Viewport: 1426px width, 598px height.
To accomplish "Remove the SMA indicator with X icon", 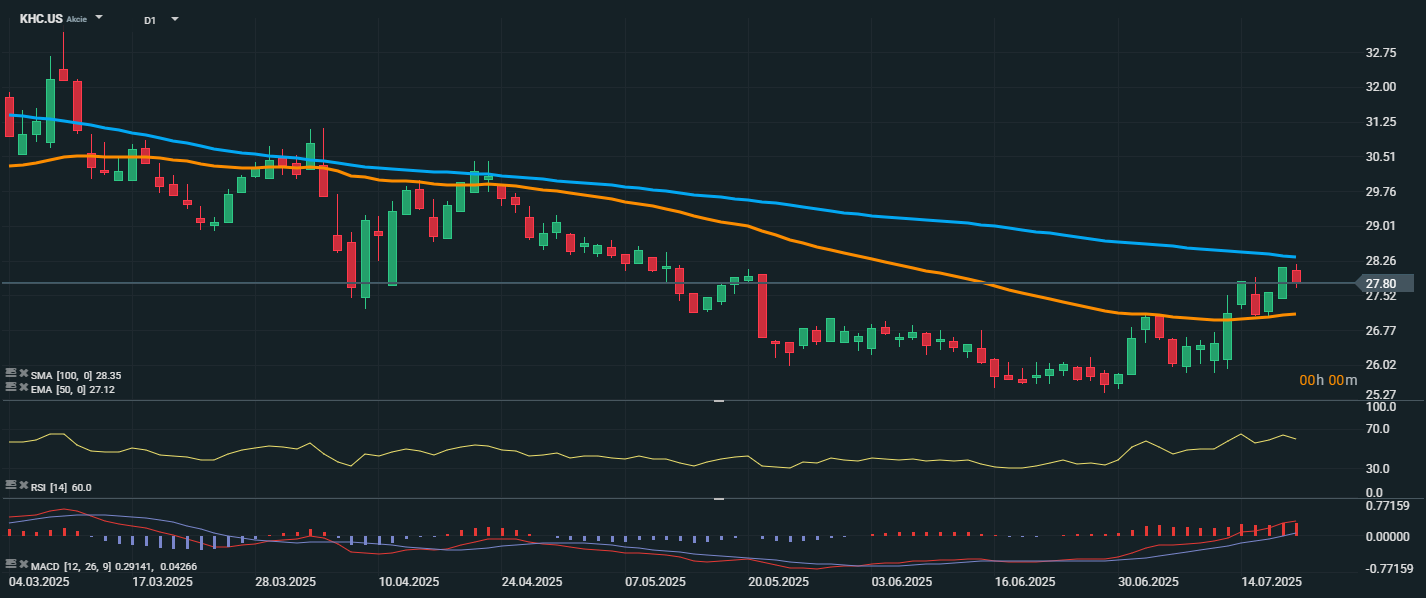I will (23, 374).
